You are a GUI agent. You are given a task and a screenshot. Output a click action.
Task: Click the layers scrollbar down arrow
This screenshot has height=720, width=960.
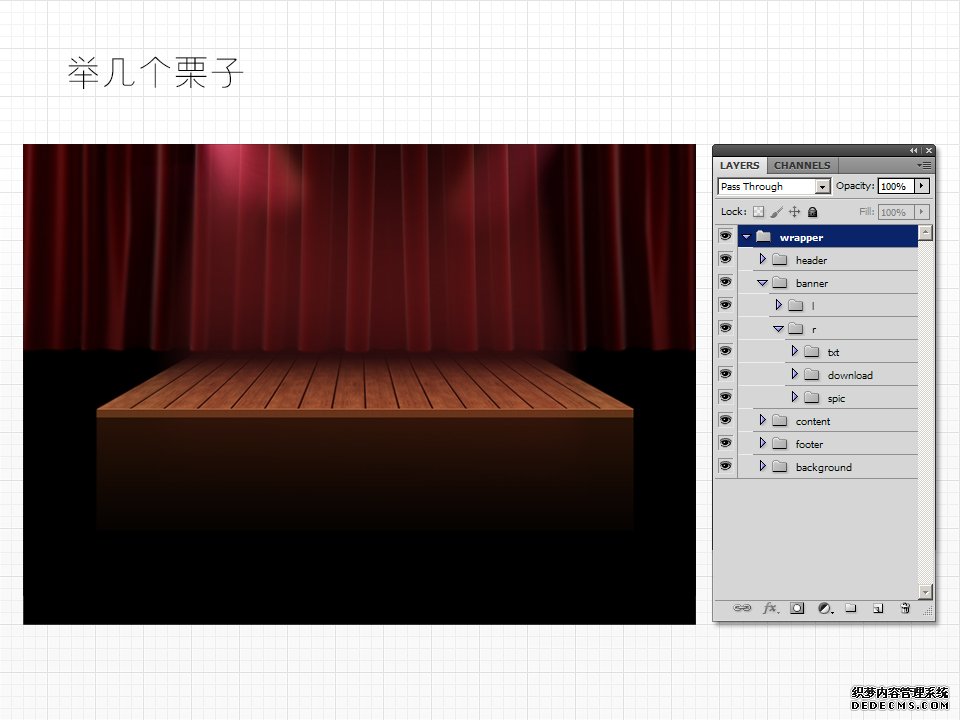pyautogui.click(x=925, y=591)
